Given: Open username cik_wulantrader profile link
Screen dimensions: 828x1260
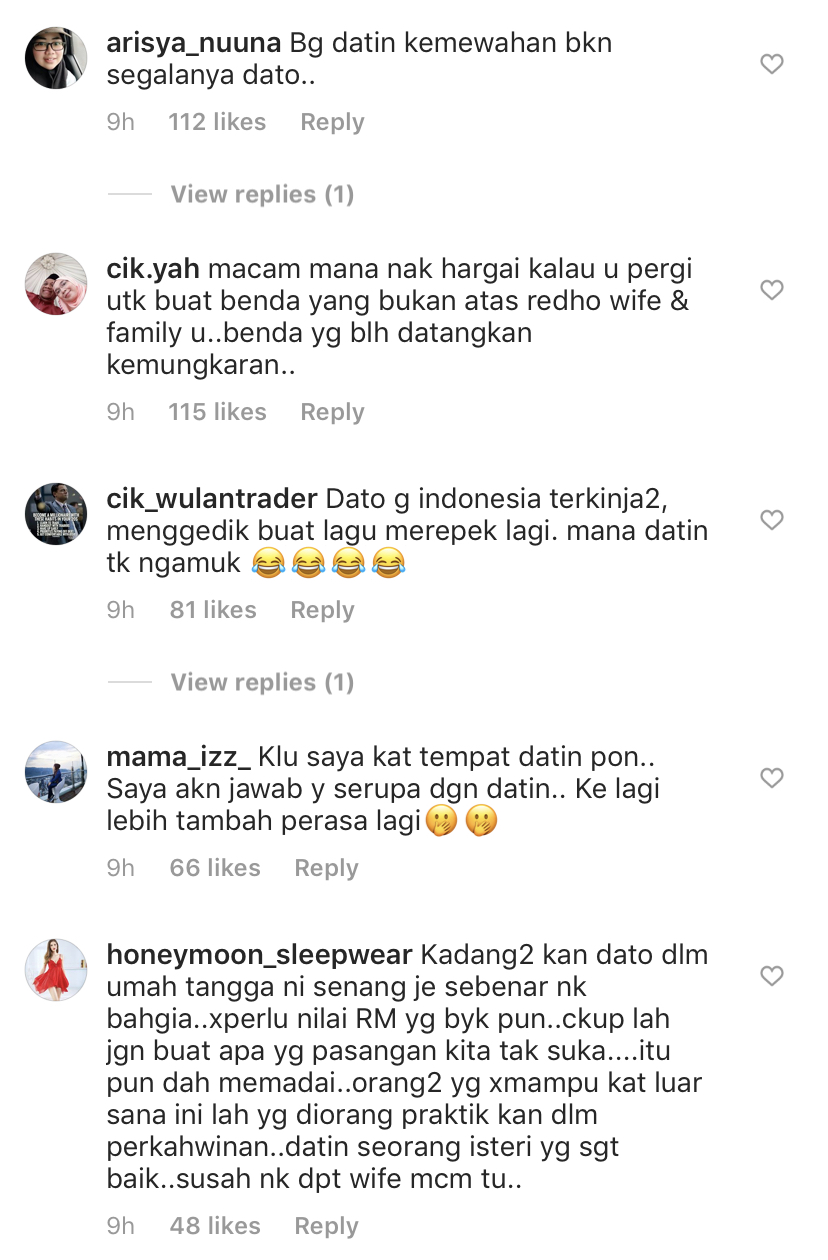Looking at the screenshot, I should coord(212,499).
